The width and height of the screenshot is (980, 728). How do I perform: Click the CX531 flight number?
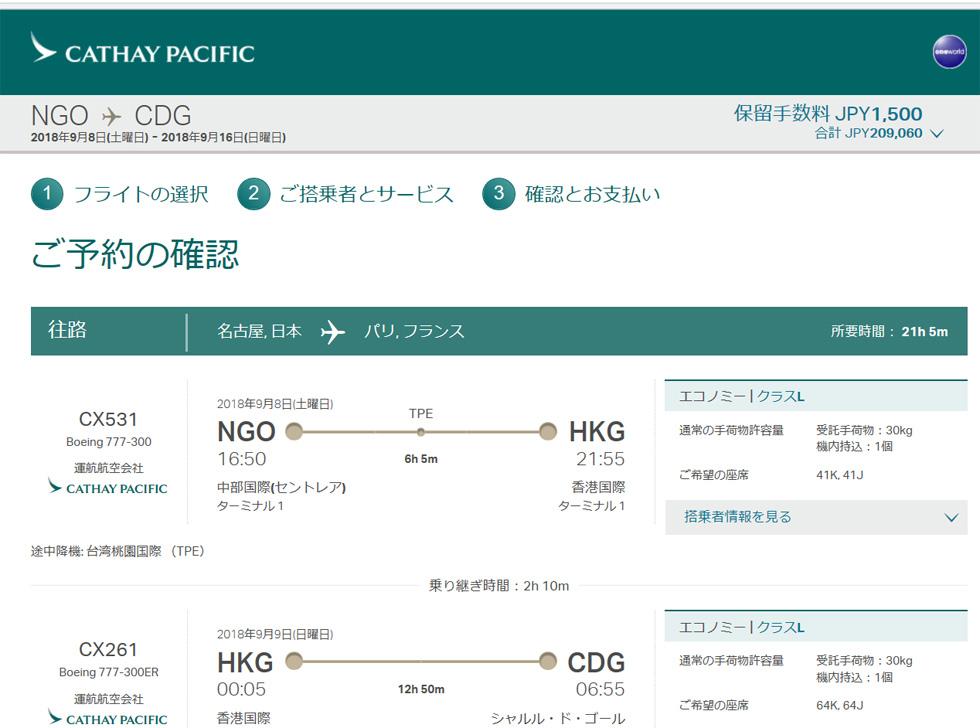point(108,419)
